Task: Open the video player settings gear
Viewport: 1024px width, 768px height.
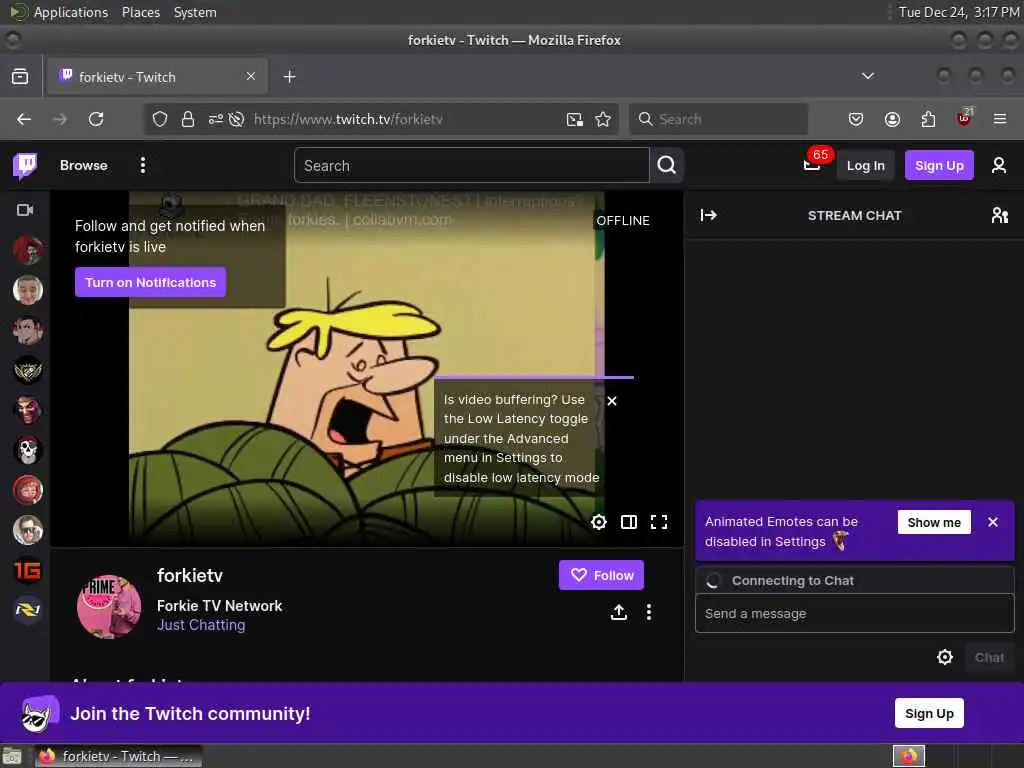Action: click(599, 522)
